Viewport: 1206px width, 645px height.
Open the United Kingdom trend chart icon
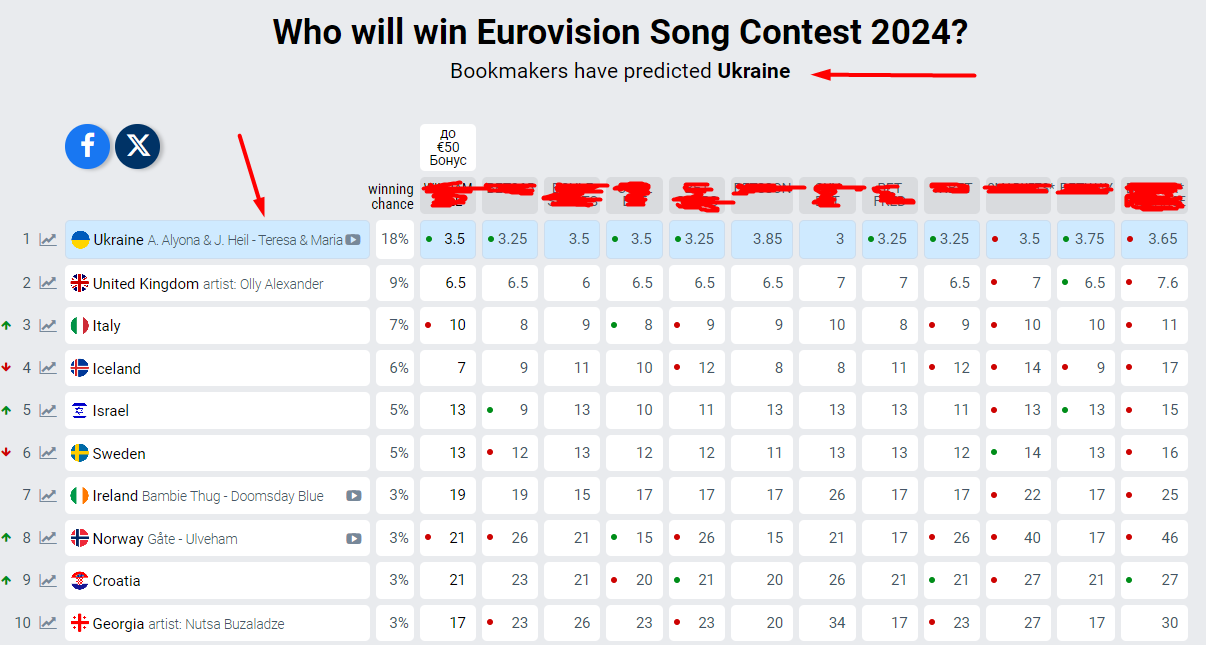[x=48, y=283]
